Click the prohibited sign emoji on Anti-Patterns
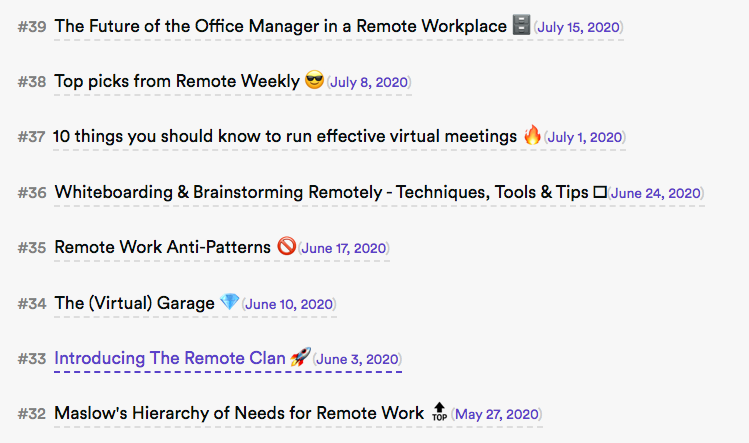This screenshot has height=443, width=749. (287, 247)
